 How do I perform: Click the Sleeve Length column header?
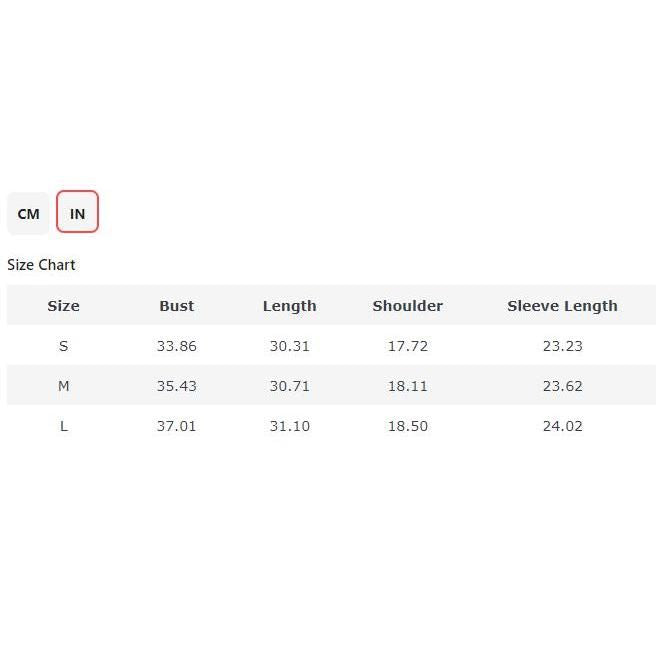[562, 306]
